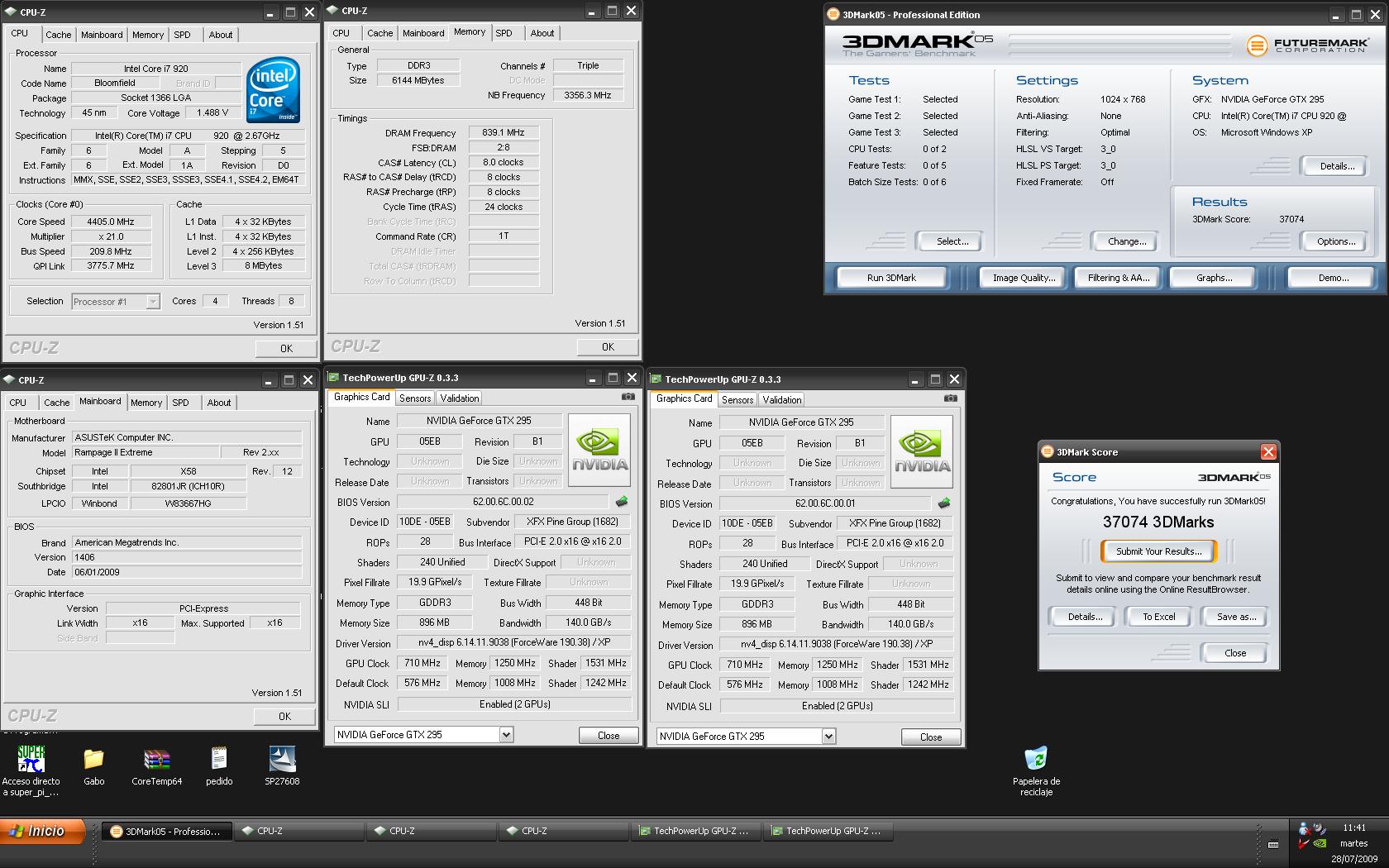Click the BIOS save chip icon beside 62.00.6C.00.02

(x=622, y=502)
